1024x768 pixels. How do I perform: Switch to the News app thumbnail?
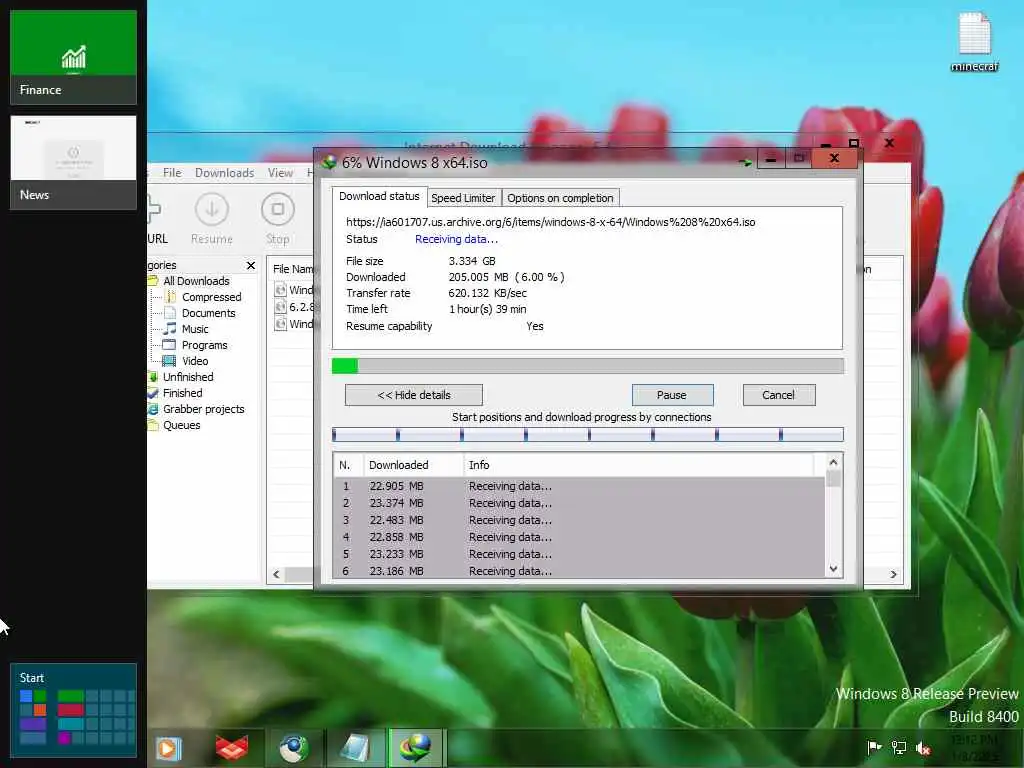click(x=73, y=162)
